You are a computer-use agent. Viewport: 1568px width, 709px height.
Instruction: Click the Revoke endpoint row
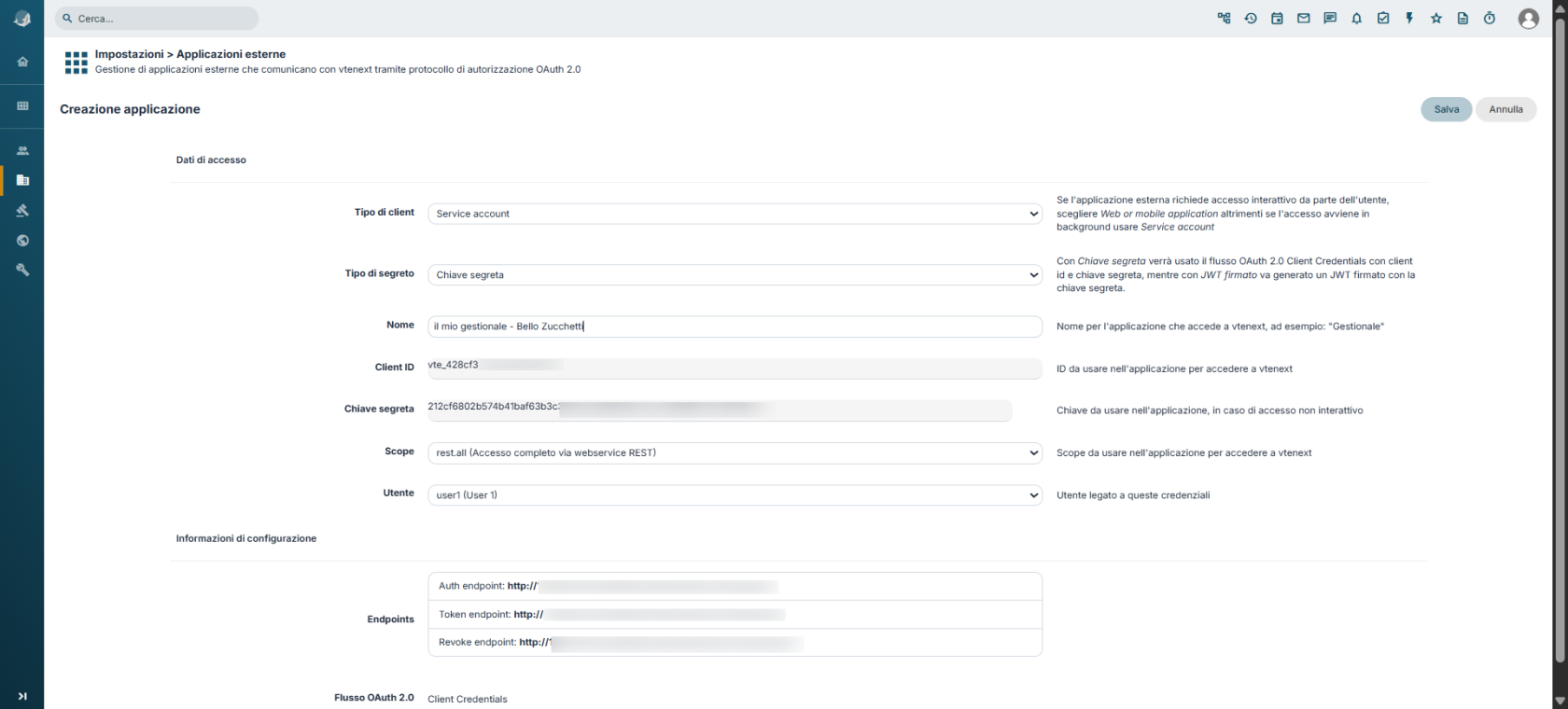click(735, 642)
